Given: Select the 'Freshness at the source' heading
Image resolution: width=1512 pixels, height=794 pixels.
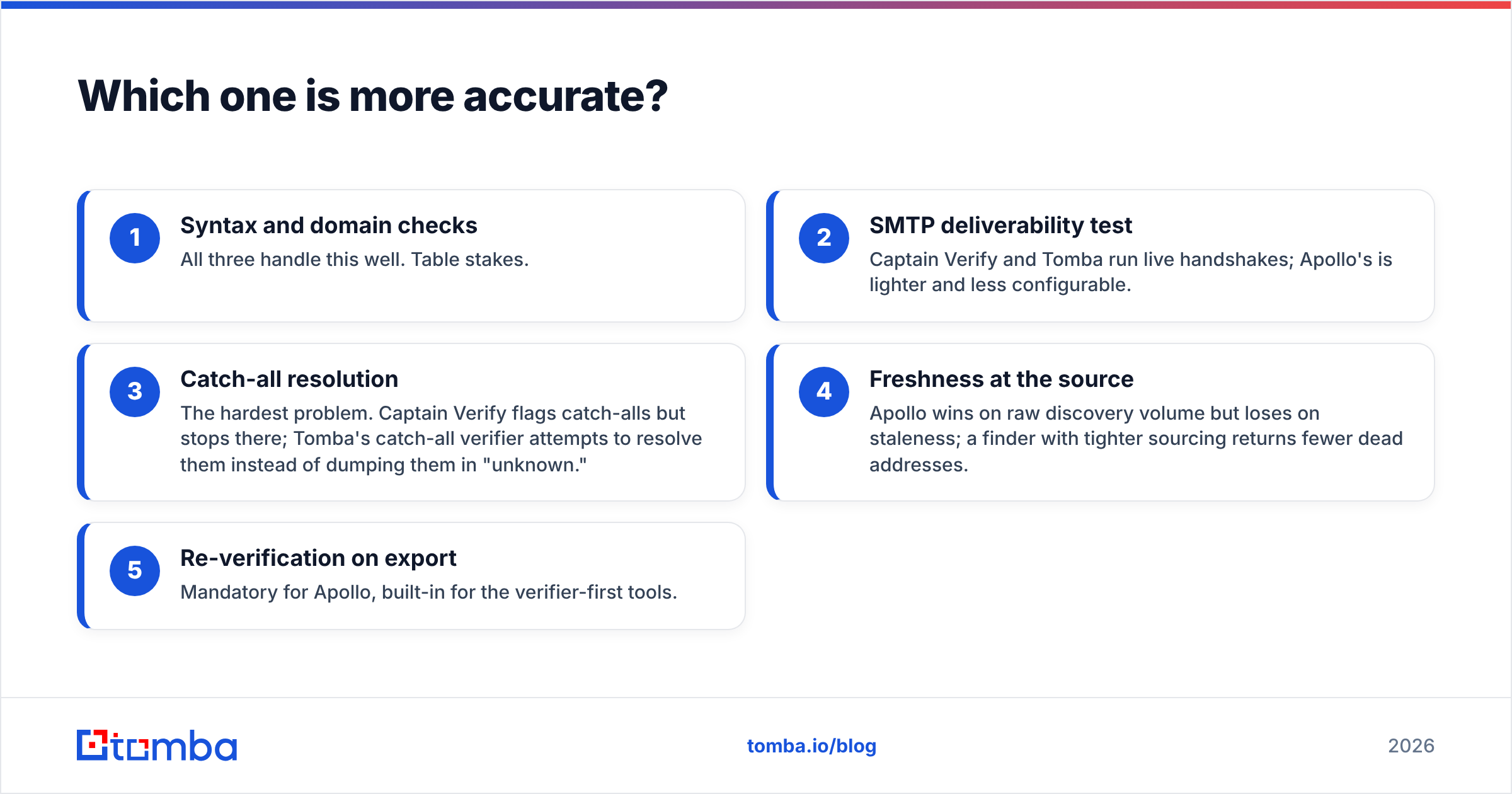Looking at the screenshot, I should (x=1002, y=379).
